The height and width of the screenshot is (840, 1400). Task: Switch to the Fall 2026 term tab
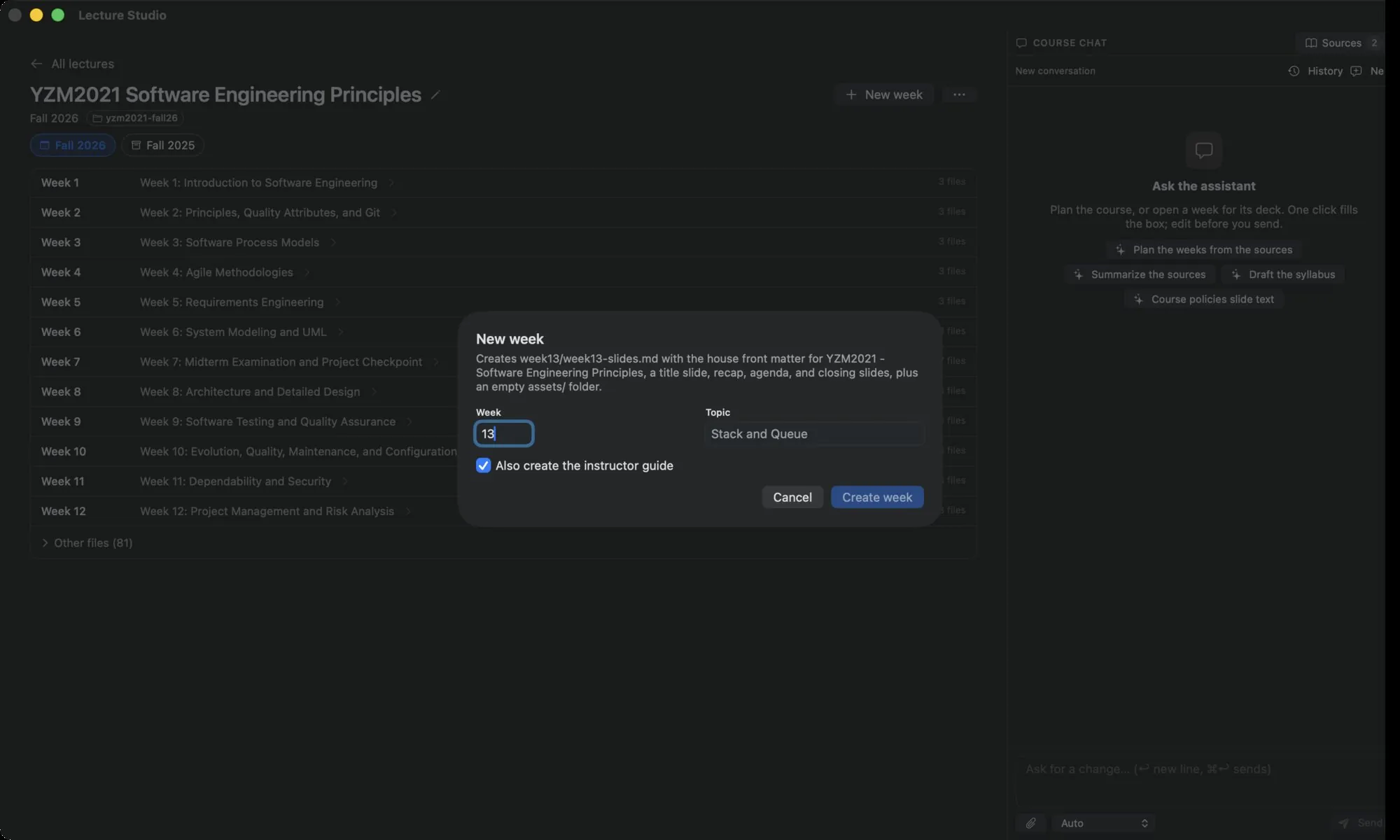[x=73, y=145]
